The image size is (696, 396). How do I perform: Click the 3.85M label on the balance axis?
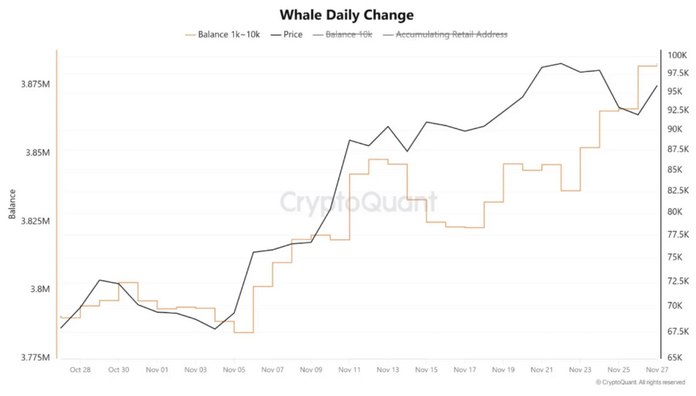click(x=38, y=153)
